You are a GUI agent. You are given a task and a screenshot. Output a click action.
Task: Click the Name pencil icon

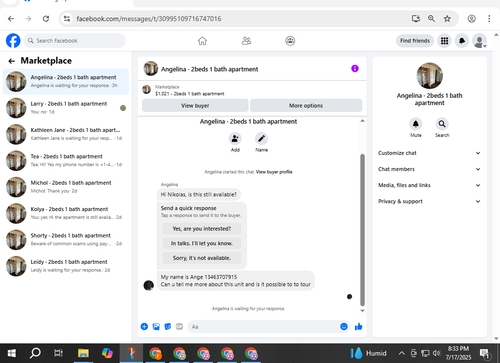pos(261,138)
